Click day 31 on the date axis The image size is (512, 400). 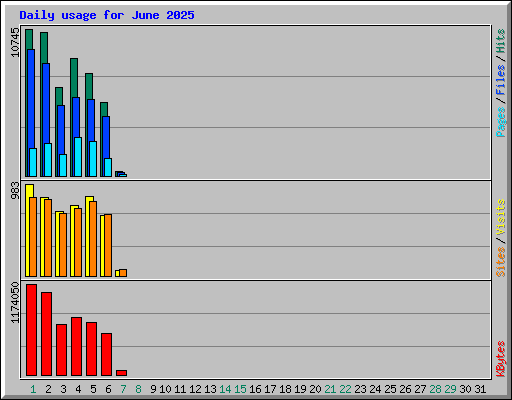tap(480, 389)
